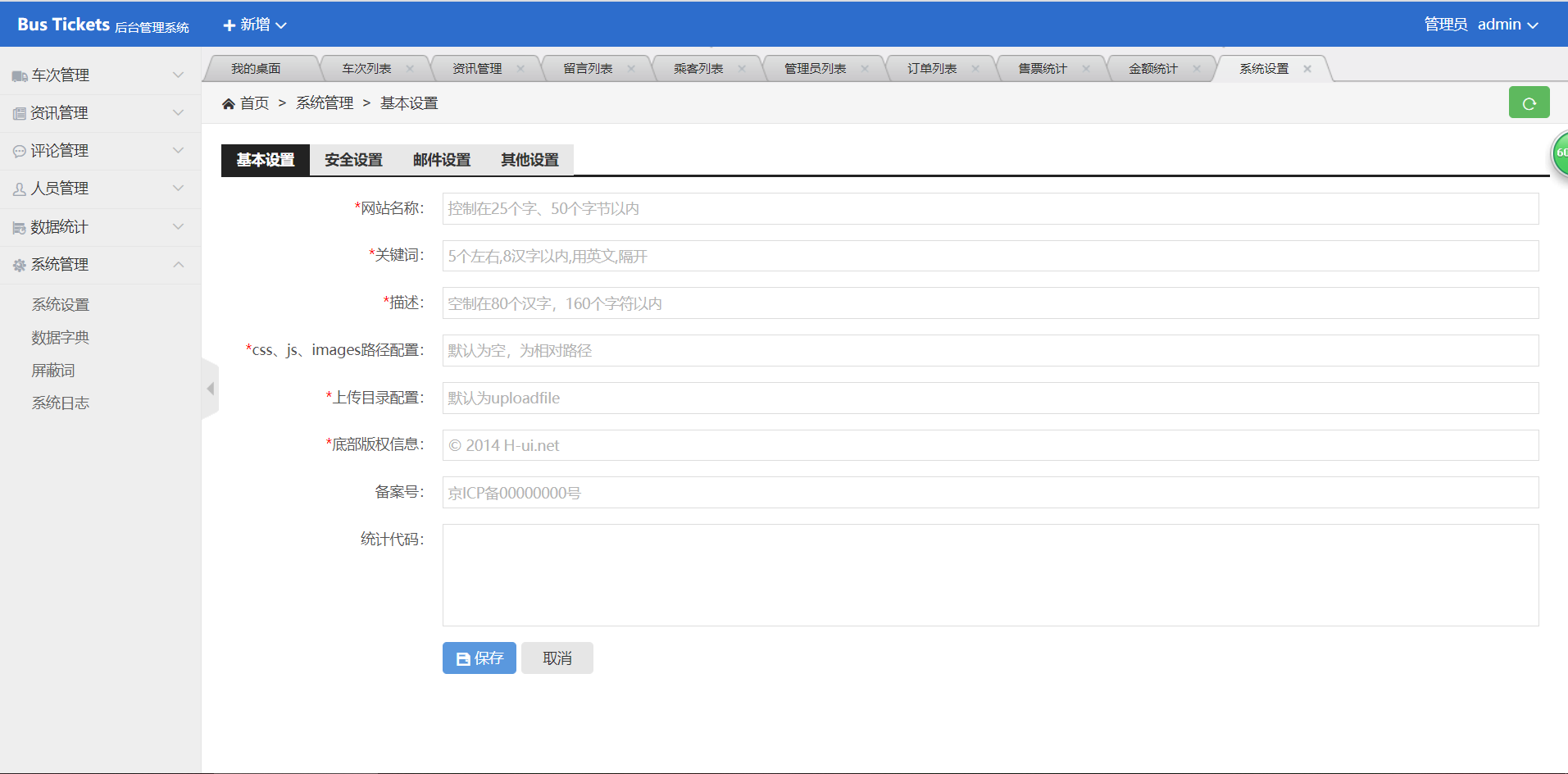Expand the 数据统计 sidebar menu
The width and height of the screenshot is (1568, 774).
(x=100, y=227)
